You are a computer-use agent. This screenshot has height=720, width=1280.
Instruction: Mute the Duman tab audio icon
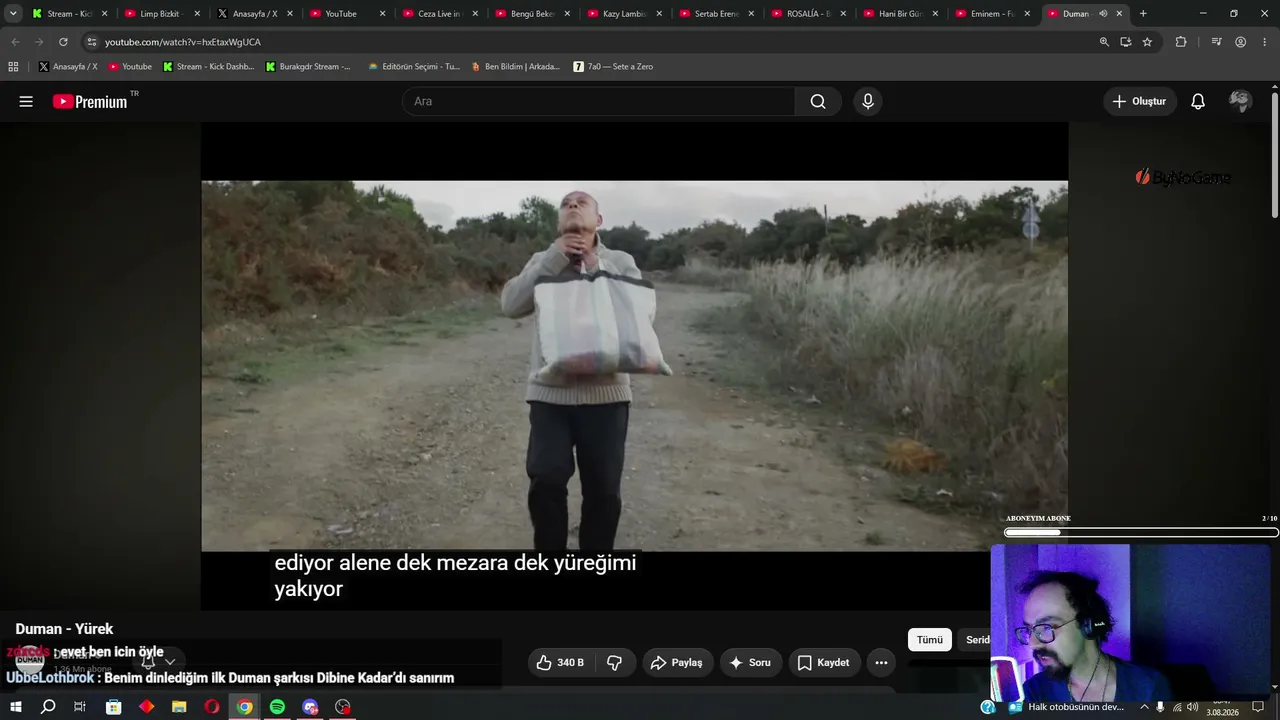pos(1103,14)
